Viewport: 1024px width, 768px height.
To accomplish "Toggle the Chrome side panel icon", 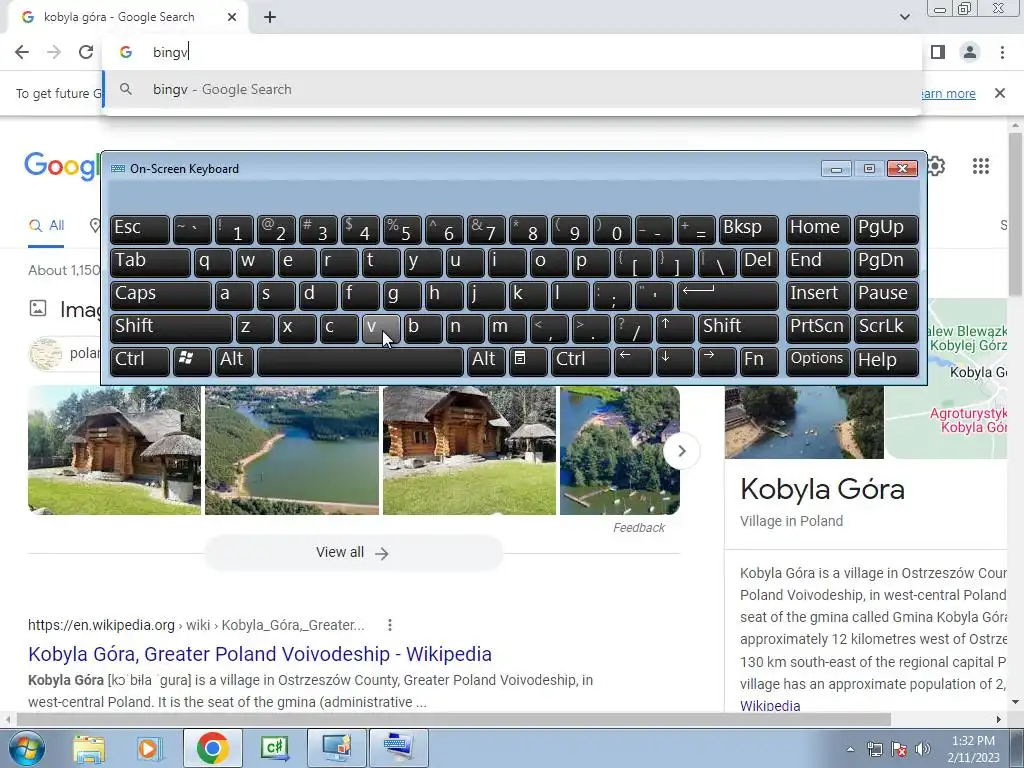I will (x=938, y=52).
